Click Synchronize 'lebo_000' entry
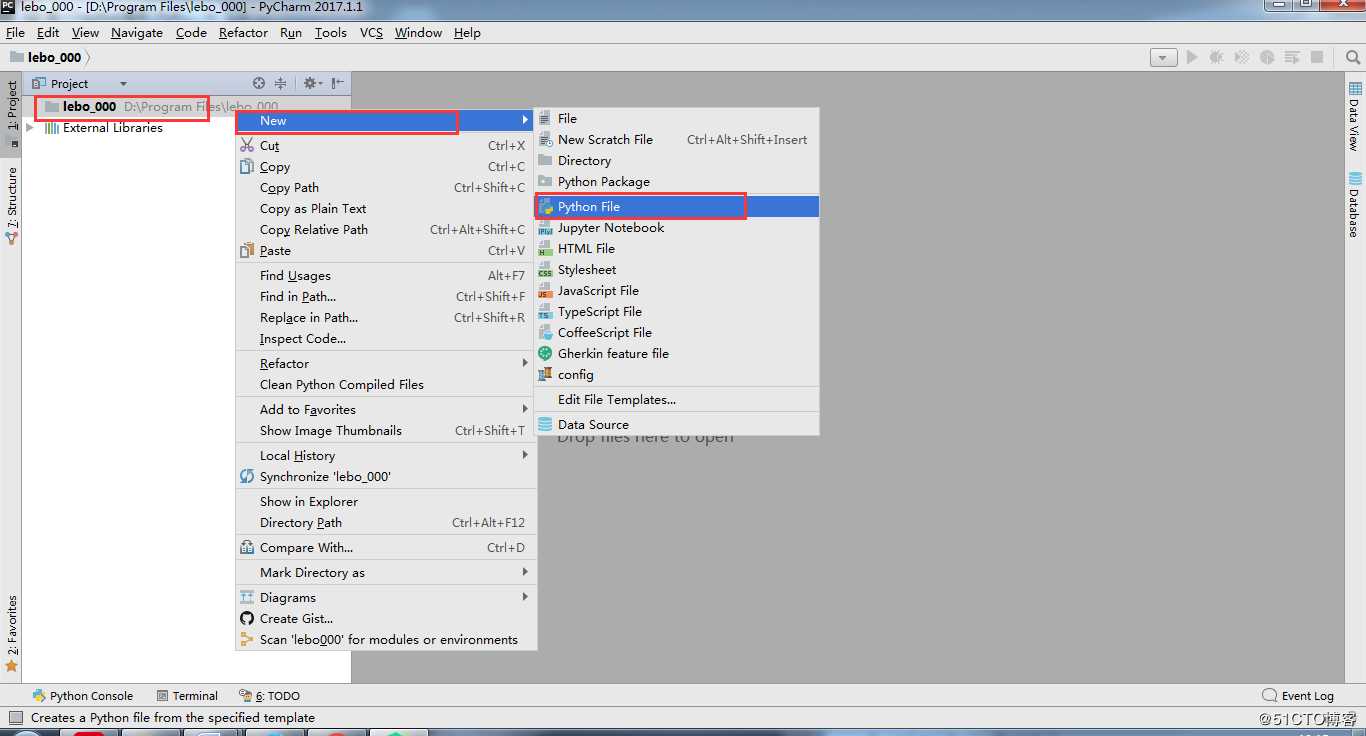This screenshot has width=1366, height=736. pyautogui.click(x=385, y=476)
